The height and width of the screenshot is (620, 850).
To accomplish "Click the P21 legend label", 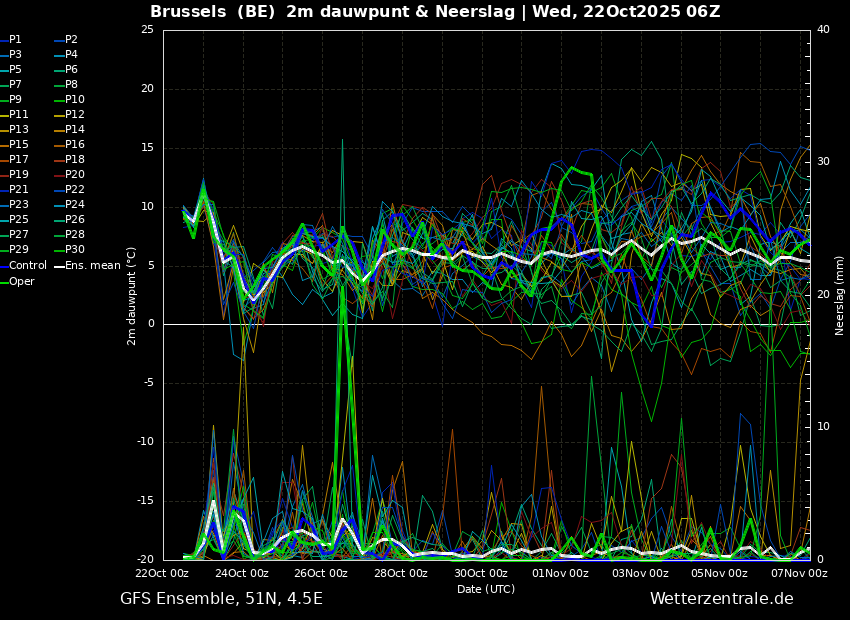I will tap(19, 190).
